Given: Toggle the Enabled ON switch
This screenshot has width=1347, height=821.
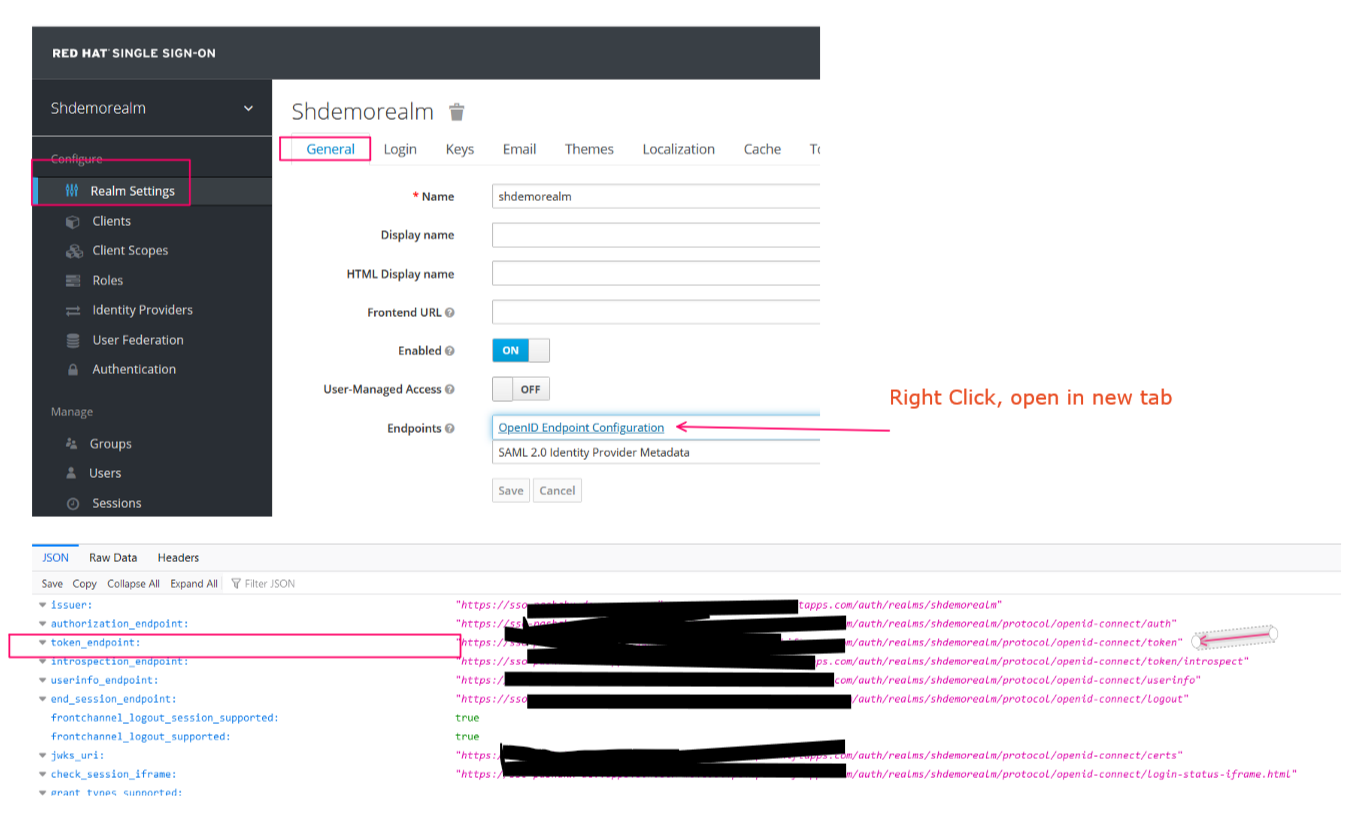Looking at the screenshot, I should click(x=520, y=351).
